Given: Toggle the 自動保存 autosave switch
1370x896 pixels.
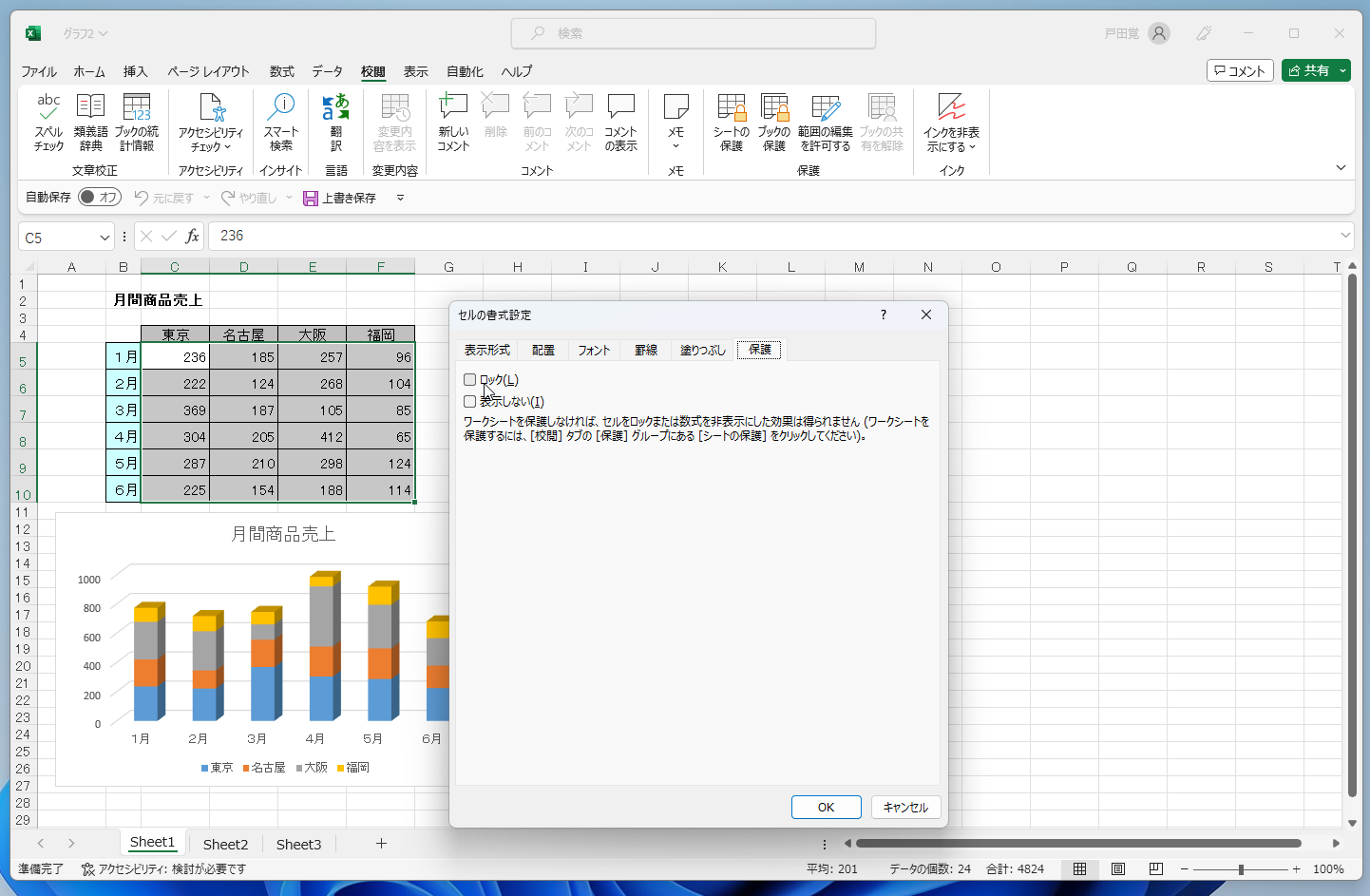Looking at the screenshot, I should 100,197.
